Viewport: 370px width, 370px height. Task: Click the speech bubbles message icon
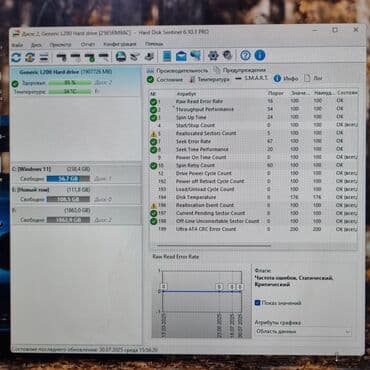coord(196,56)
